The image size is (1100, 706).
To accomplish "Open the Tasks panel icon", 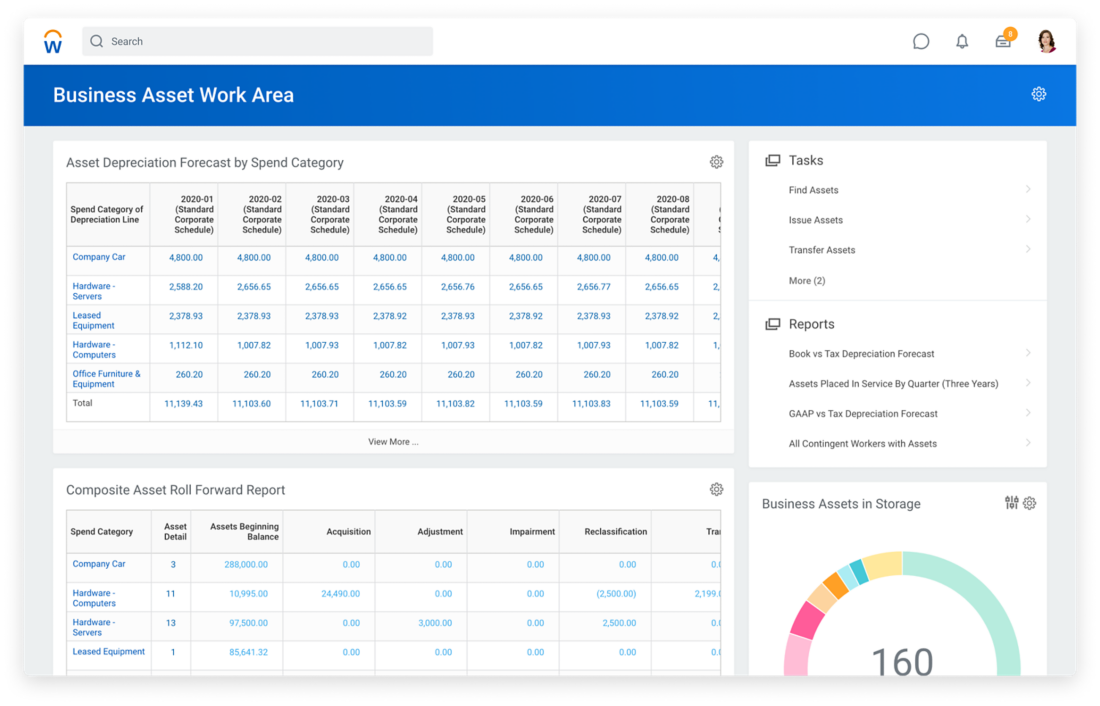I will click(x=773, y=159).
